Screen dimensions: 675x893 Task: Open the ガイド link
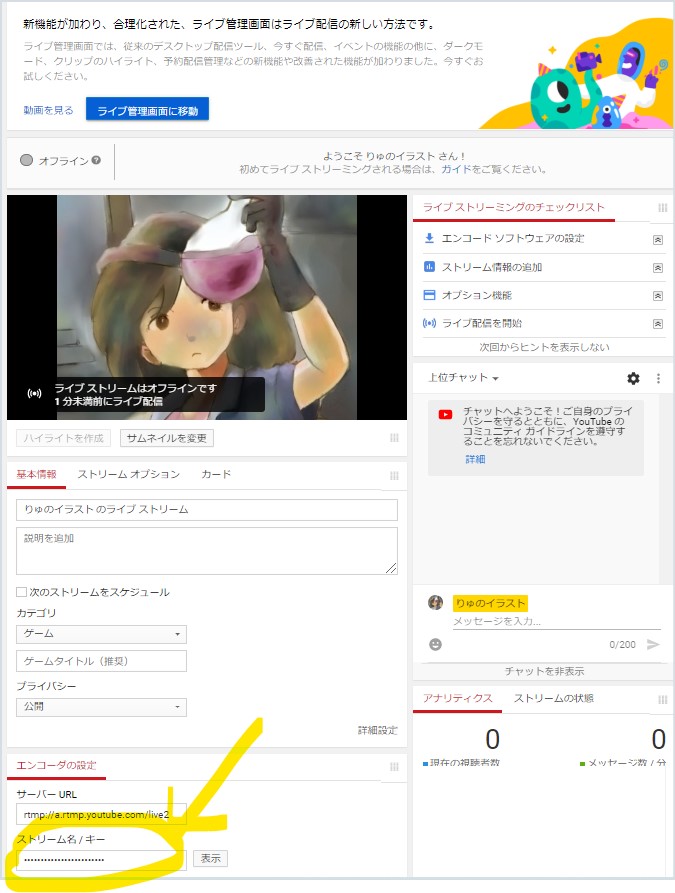pos(456,169)
